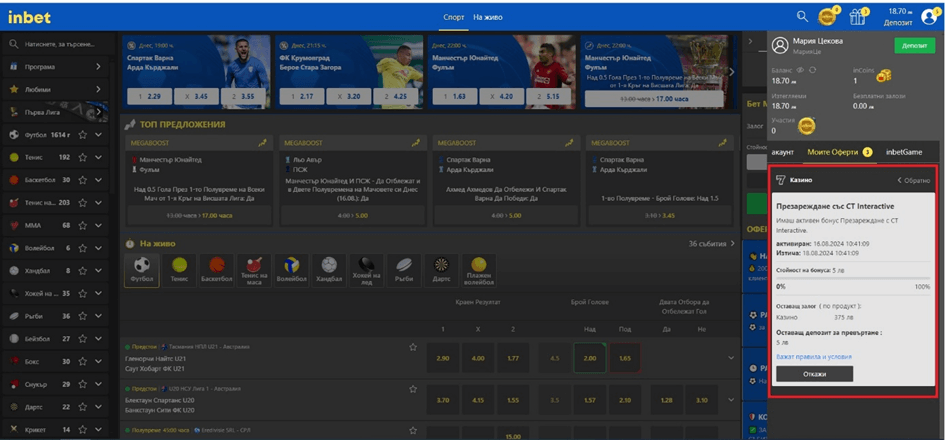
Task: Favorite Тенис with its sidebar star
Action: (x=83, y=157)
